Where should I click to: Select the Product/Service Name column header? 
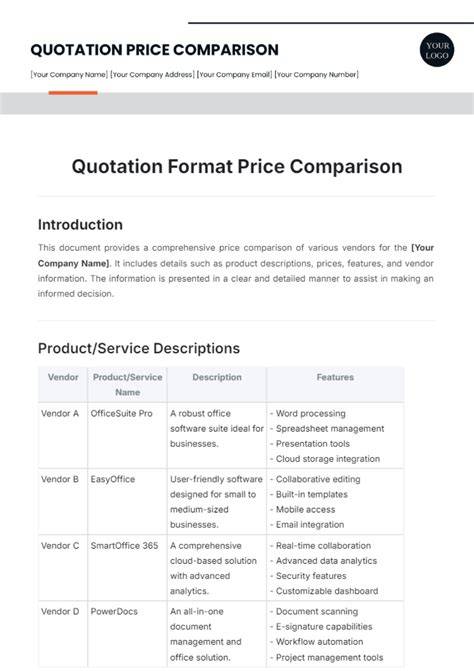coord(127,384)
